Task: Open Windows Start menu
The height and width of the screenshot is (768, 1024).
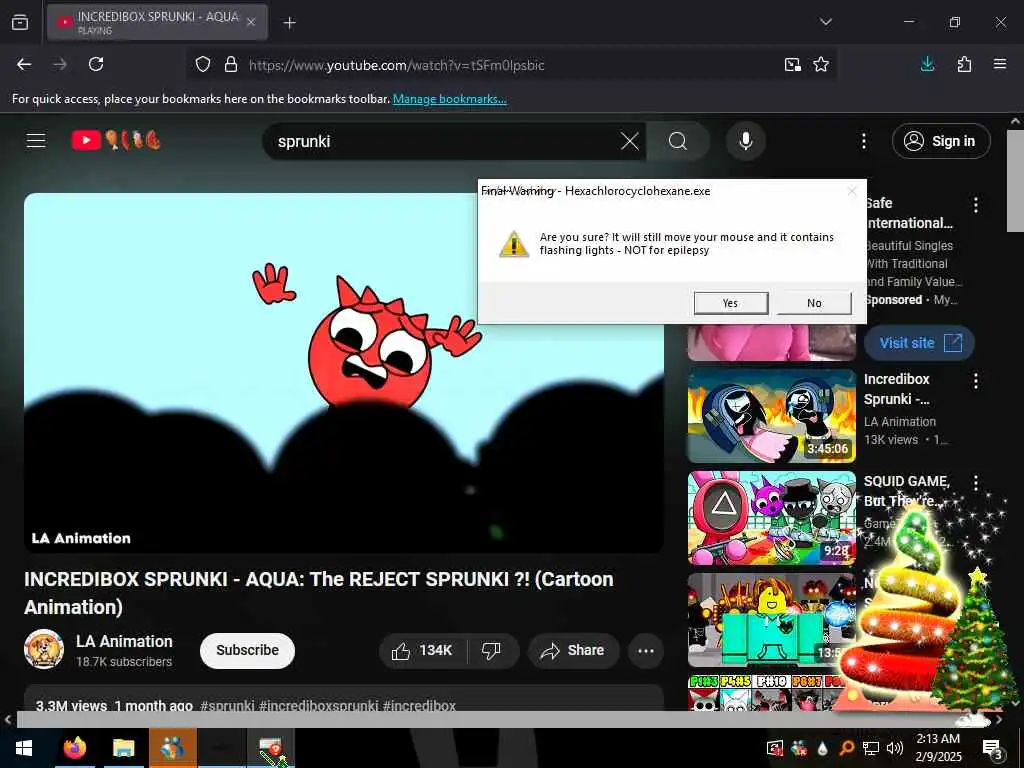Action: 24,748
